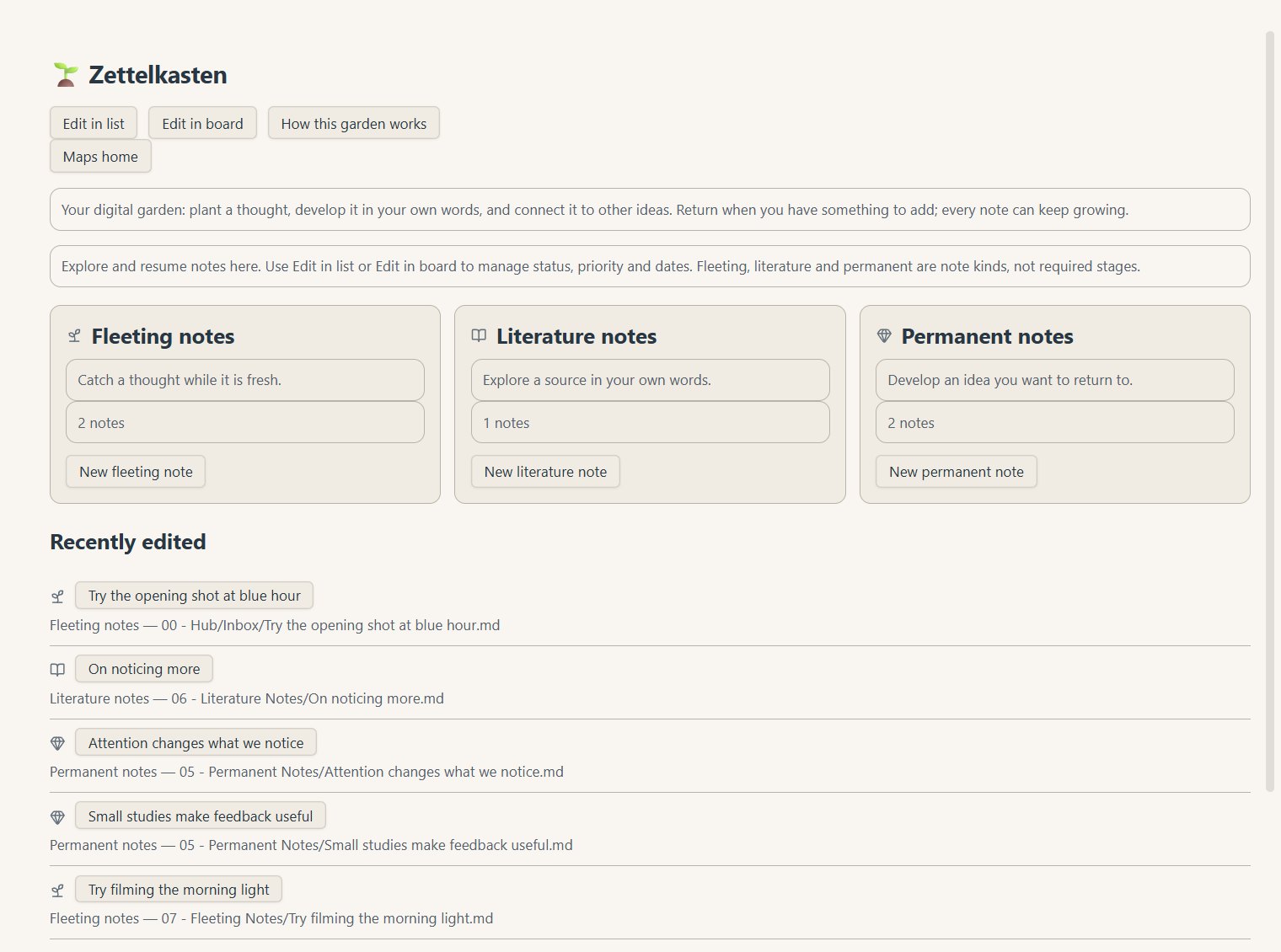Open the note On noticing more
Screen dimensions: 1281x952
144,669
